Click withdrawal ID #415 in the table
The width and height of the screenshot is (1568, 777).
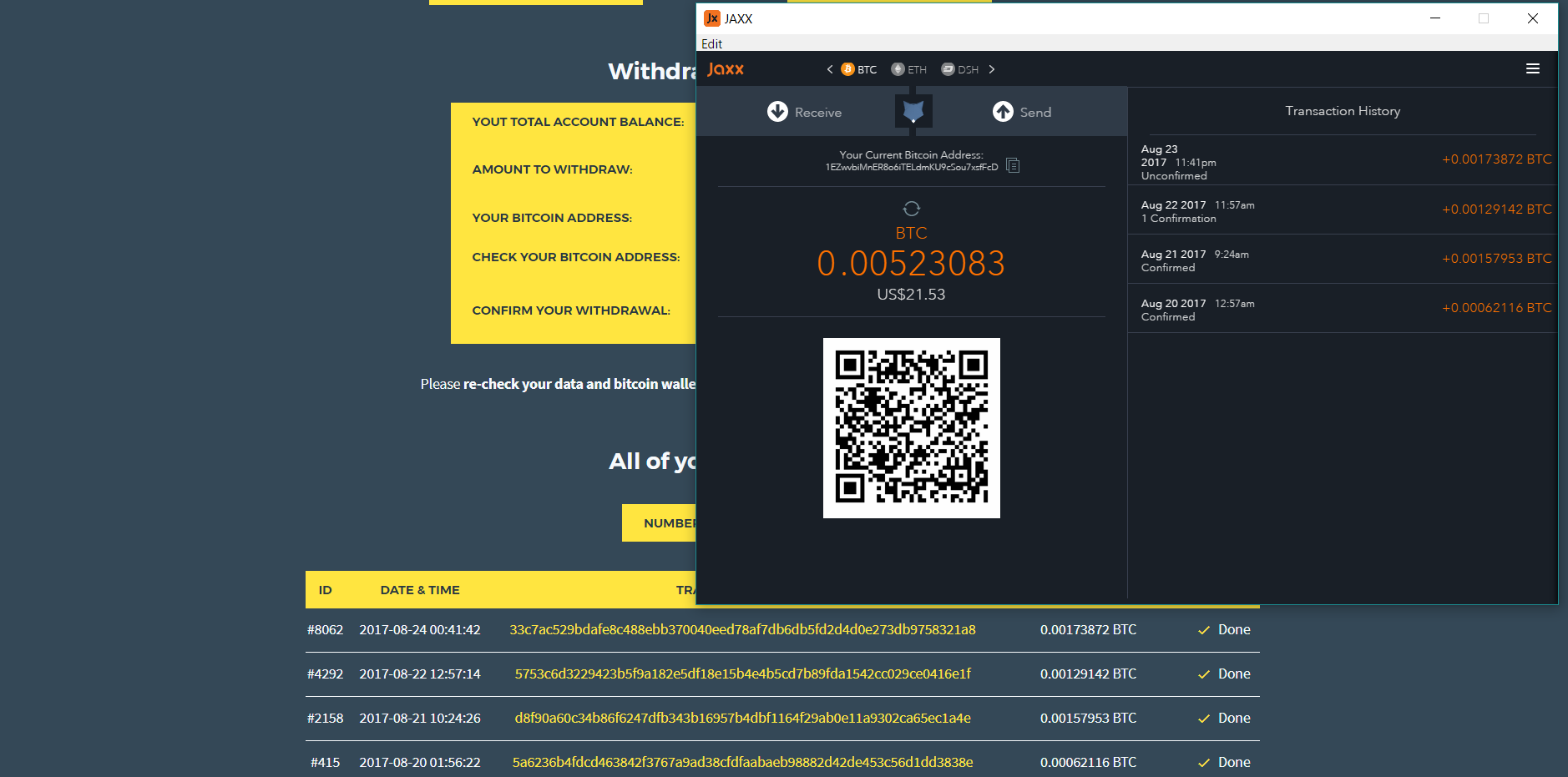tap(325, 762)
